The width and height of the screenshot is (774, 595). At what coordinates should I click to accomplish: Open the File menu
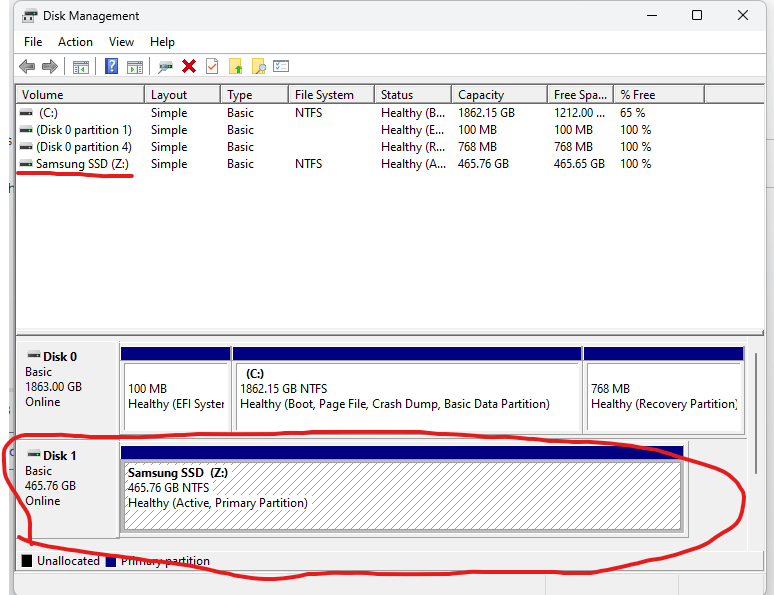[x=33, y=42]
